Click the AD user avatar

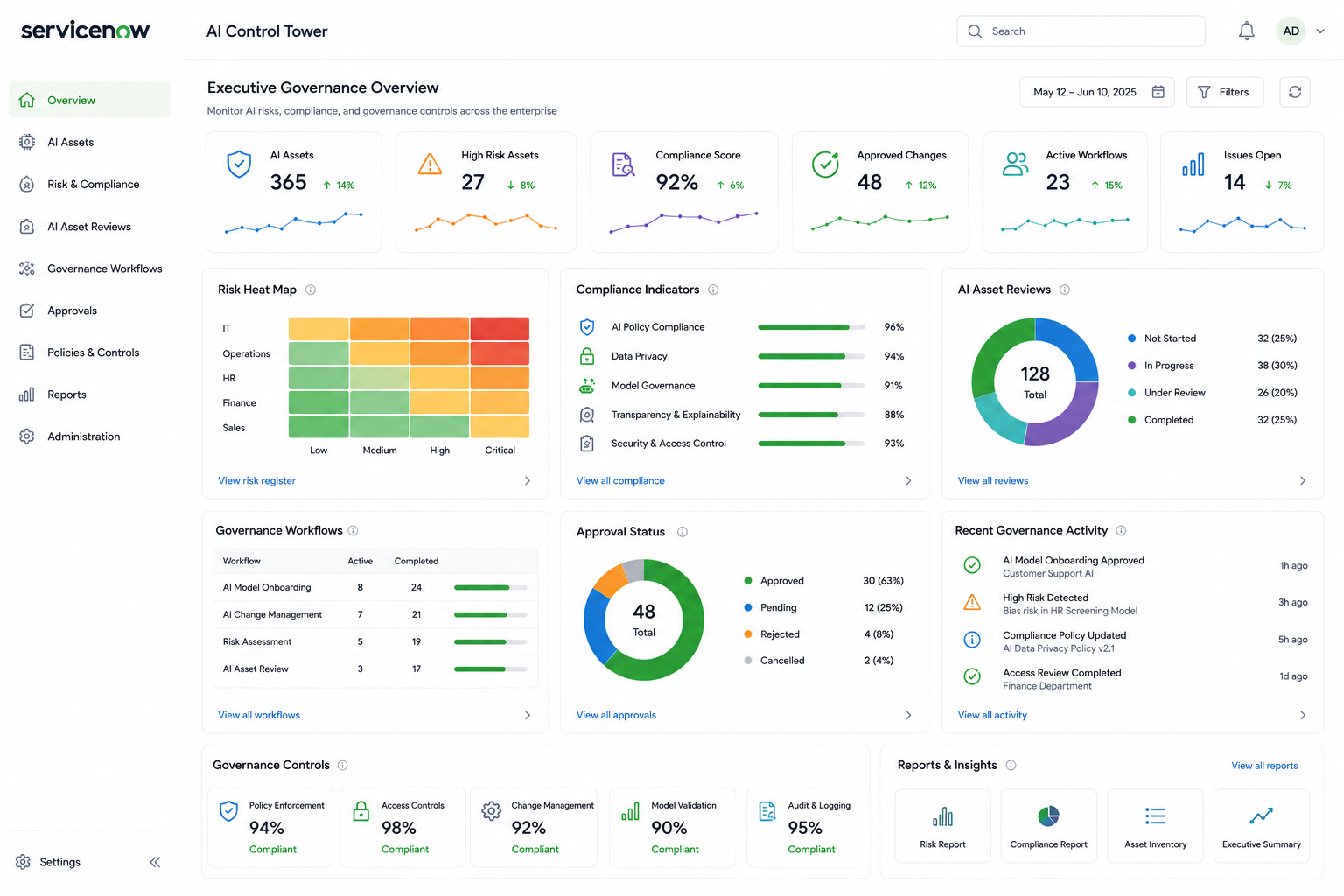pos(1291,31)
